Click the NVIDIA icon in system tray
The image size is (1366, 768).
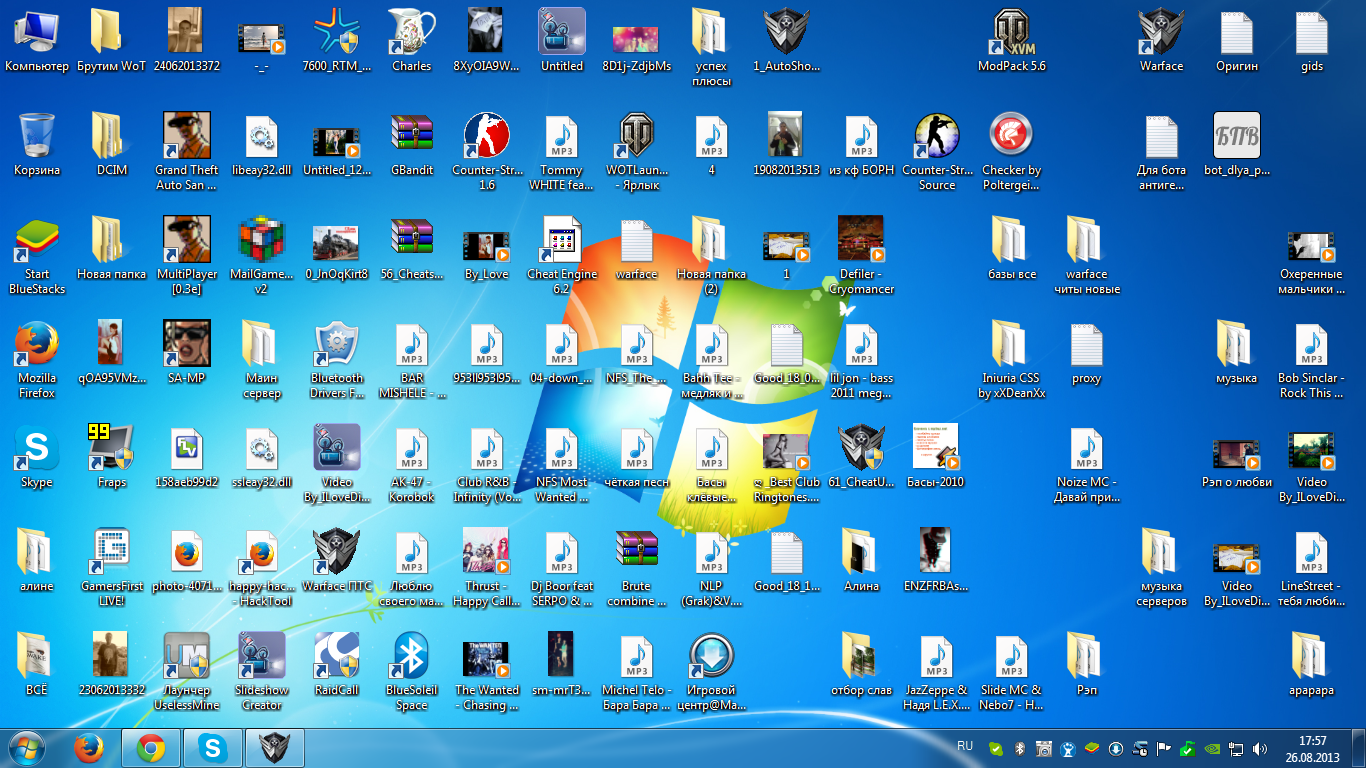click(x=1211, y=748)
